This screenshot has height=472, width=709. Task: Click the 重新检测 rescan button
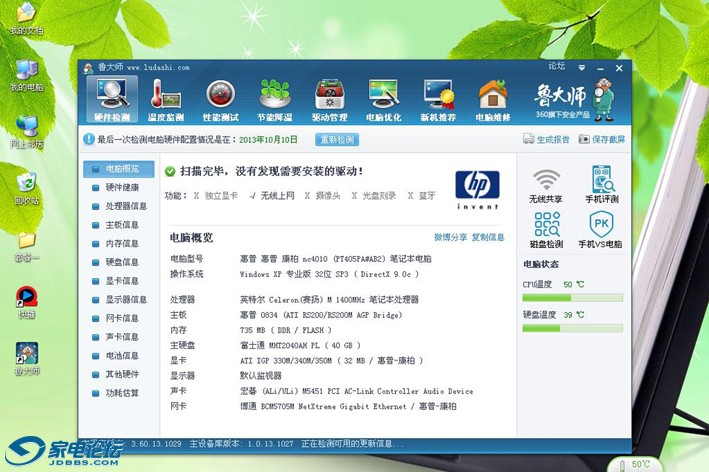coord(337,140)
